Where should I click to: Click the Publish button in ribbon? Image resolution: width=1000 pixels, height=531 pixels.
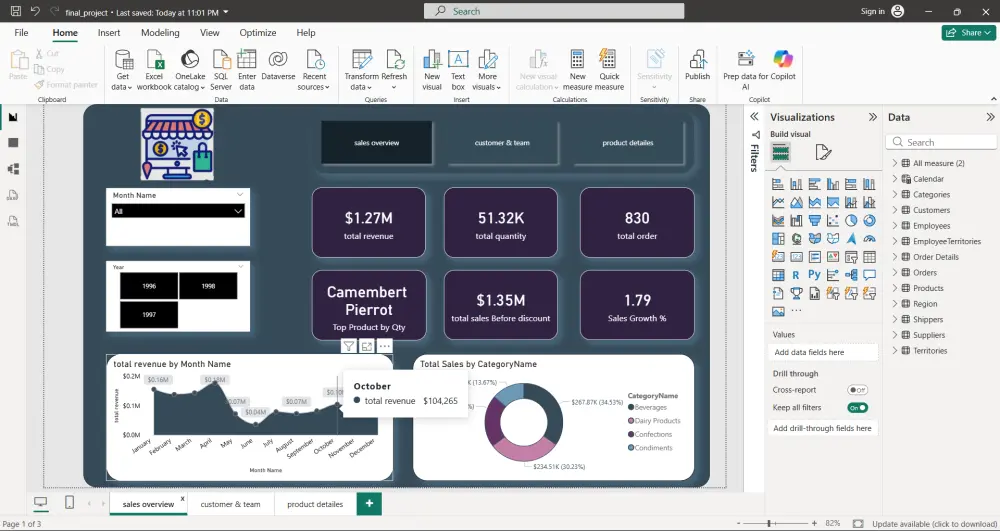697,65
